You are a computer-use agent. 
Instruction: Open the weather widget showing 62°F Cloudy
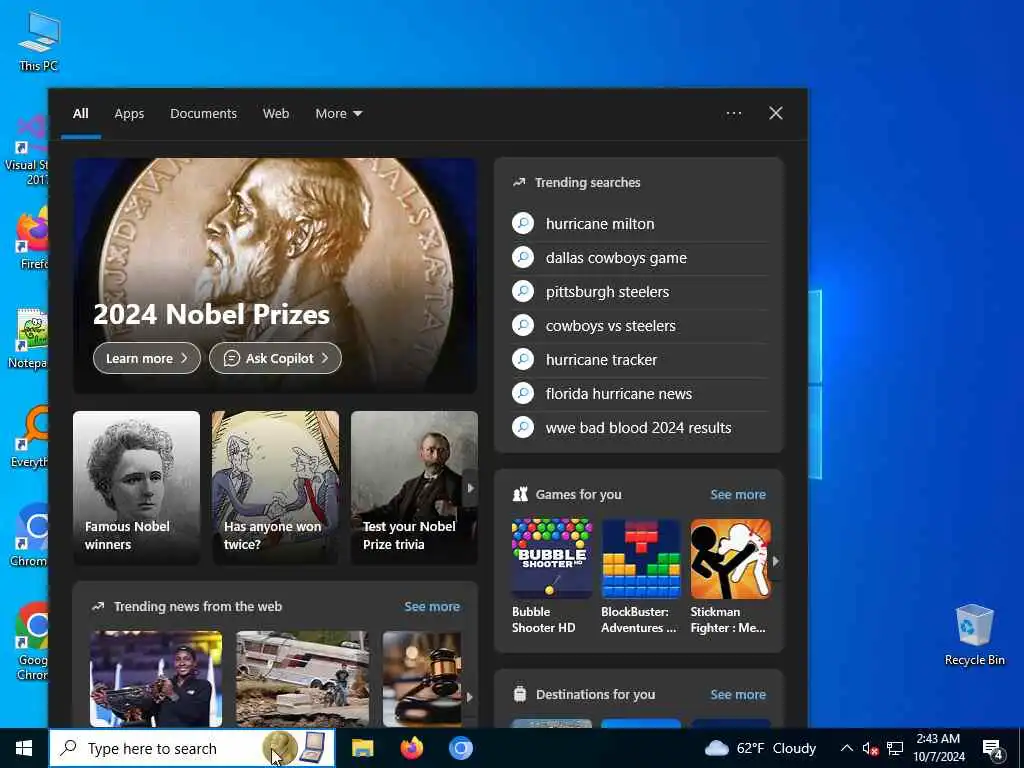point(761,748)
